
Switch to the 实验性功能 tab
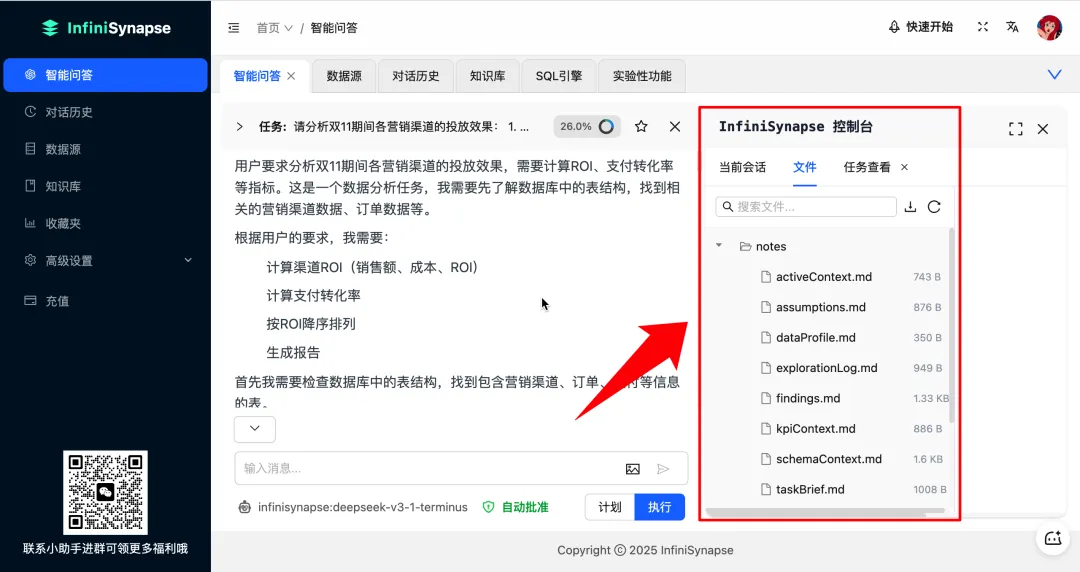(x=642, y=76)
